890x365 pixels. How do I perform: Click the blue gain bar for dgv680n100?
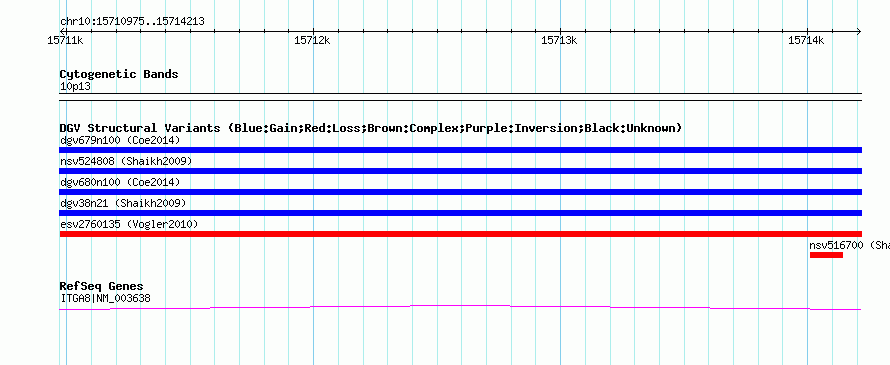[x=460, y=192]
